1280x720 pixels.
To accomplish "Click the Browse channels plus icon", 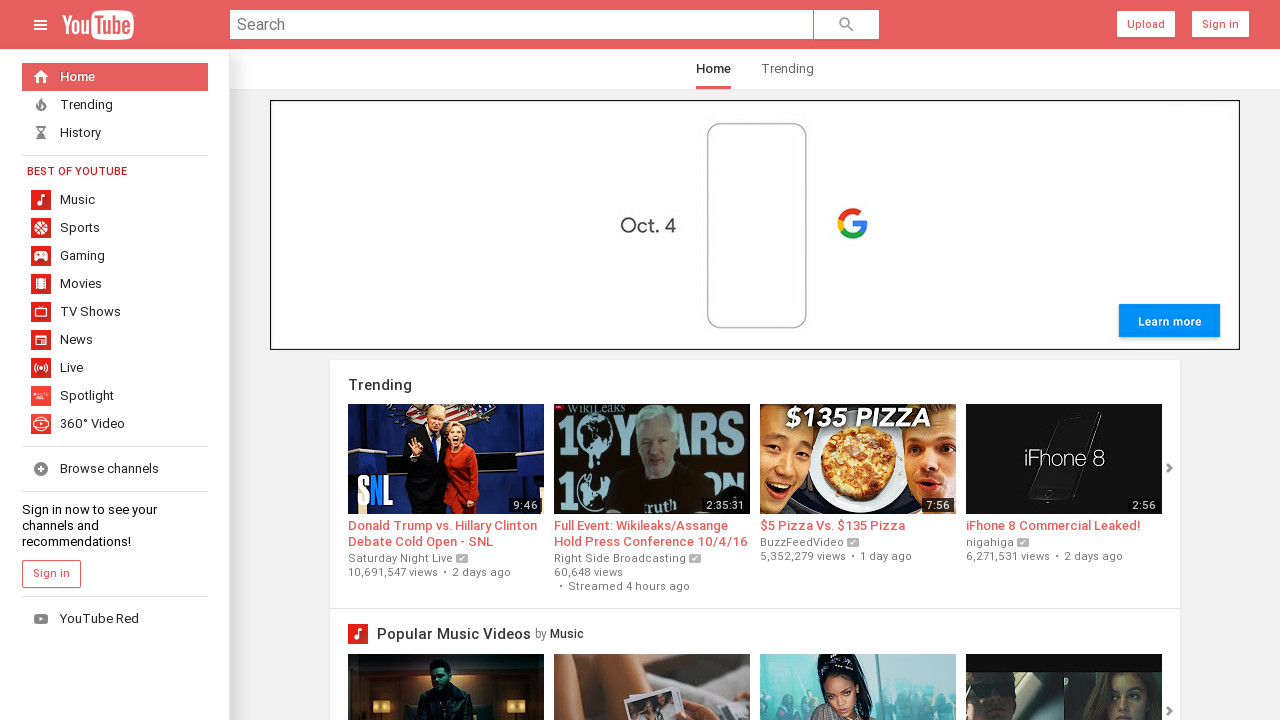I will point(41,469).
